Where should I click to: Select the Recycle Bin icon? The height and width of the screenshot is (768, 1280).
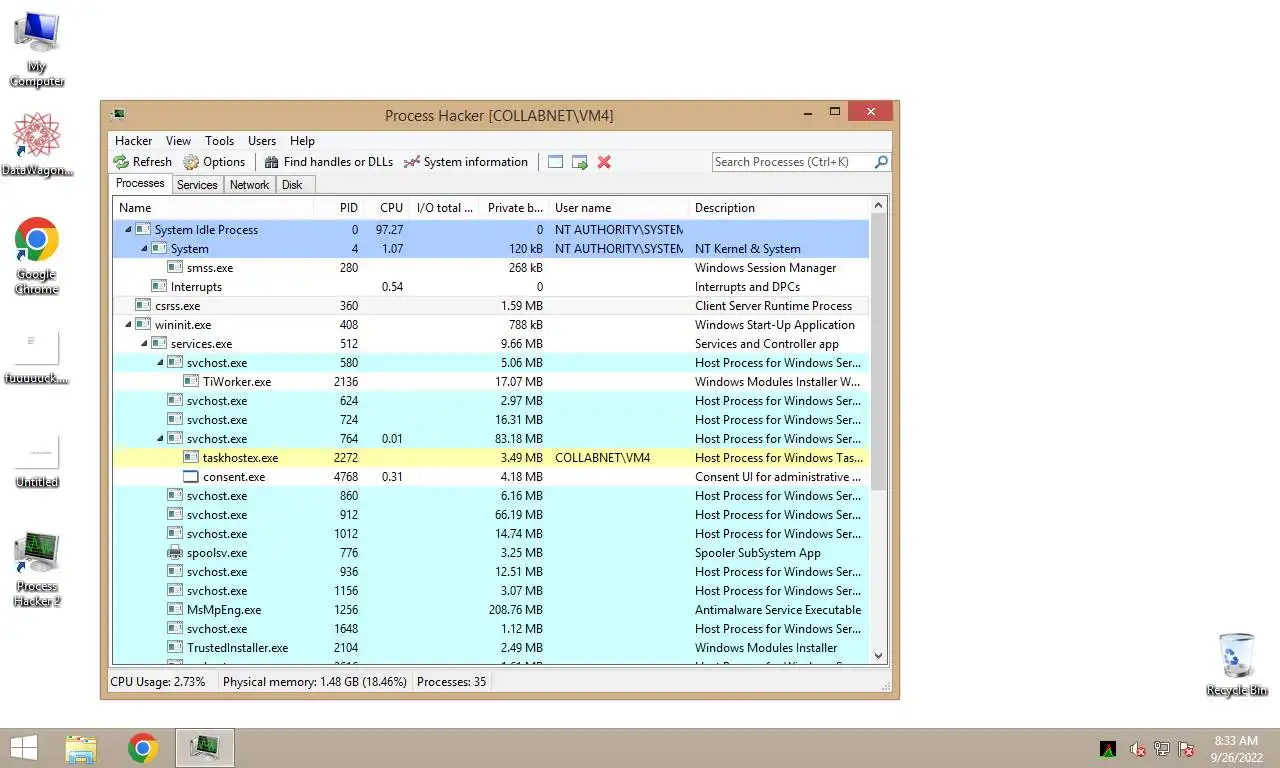tap(1237, 664)
